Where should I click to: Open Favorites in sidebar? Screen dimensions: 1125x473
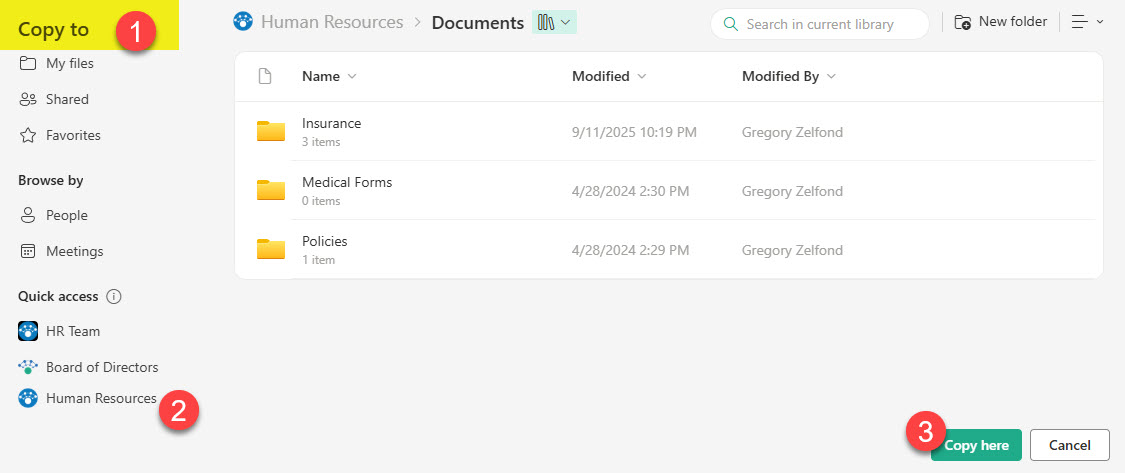coord(73,135)
